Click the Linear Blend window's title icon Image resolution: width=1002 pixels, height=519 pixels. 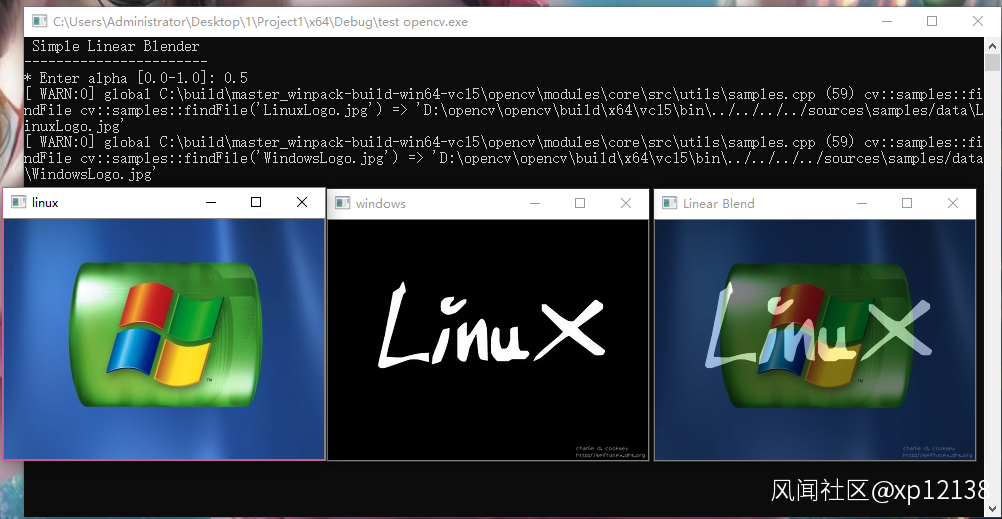click(x=669, y=203)
